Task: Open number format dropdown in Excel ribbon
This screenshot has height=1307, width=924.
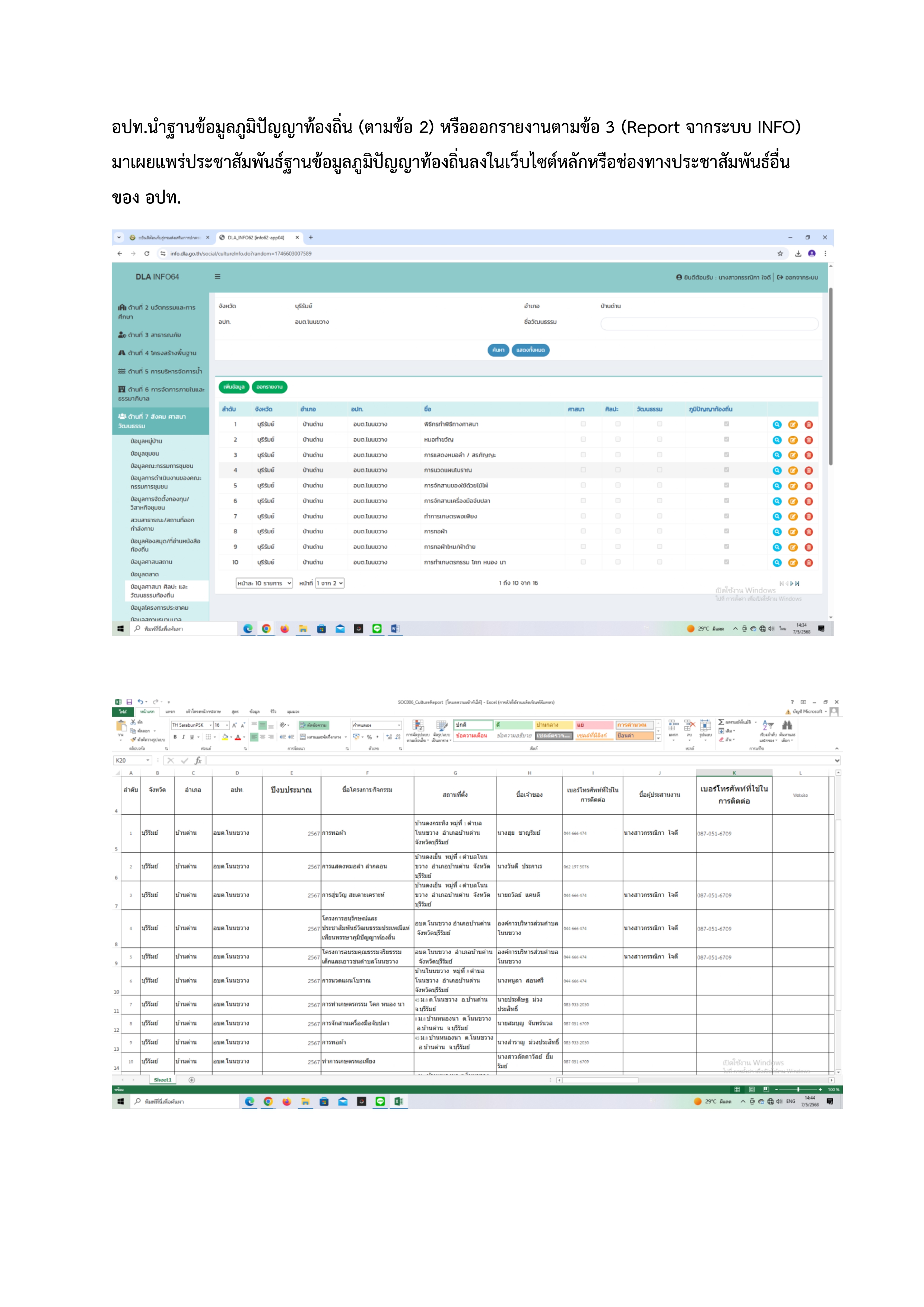Action: (399, 725)
